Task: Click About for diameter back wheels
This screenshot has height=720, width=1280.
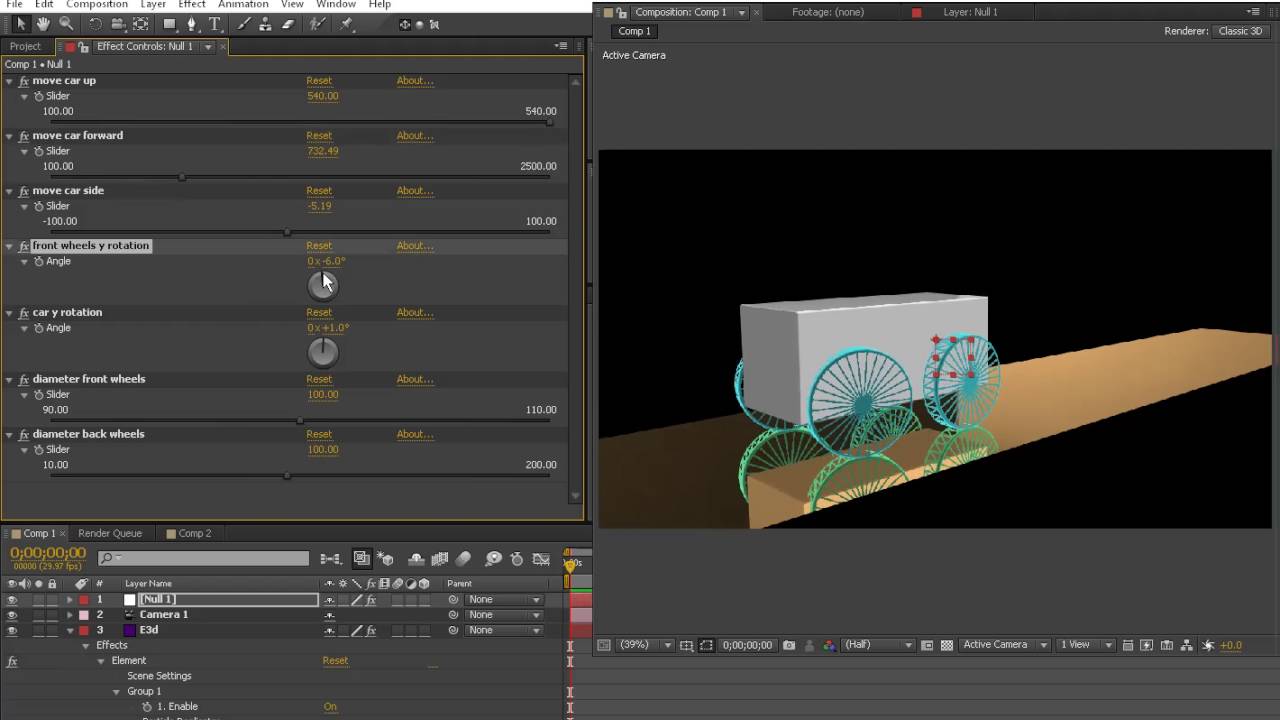Action: click(415, 435)
